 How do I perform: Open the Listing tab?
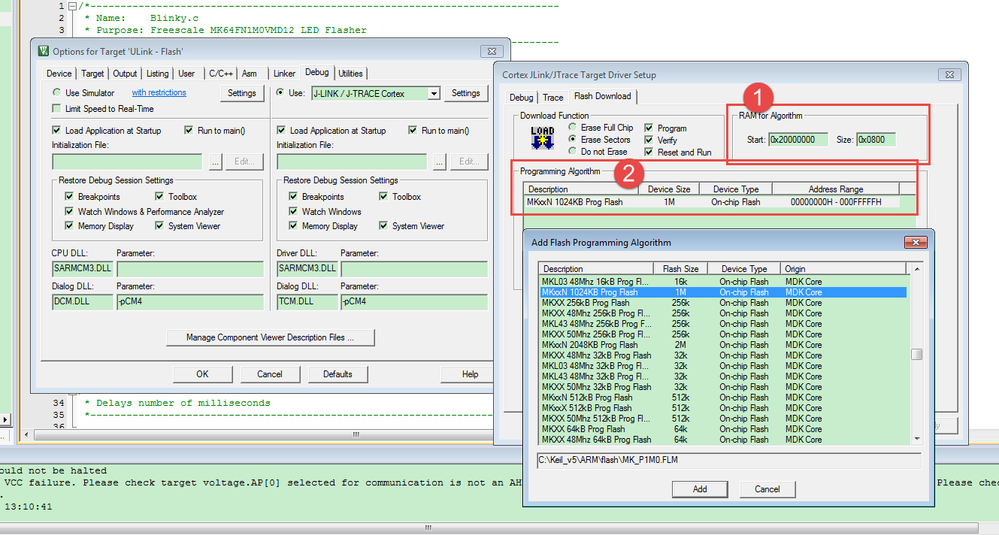tap(157, 73)
